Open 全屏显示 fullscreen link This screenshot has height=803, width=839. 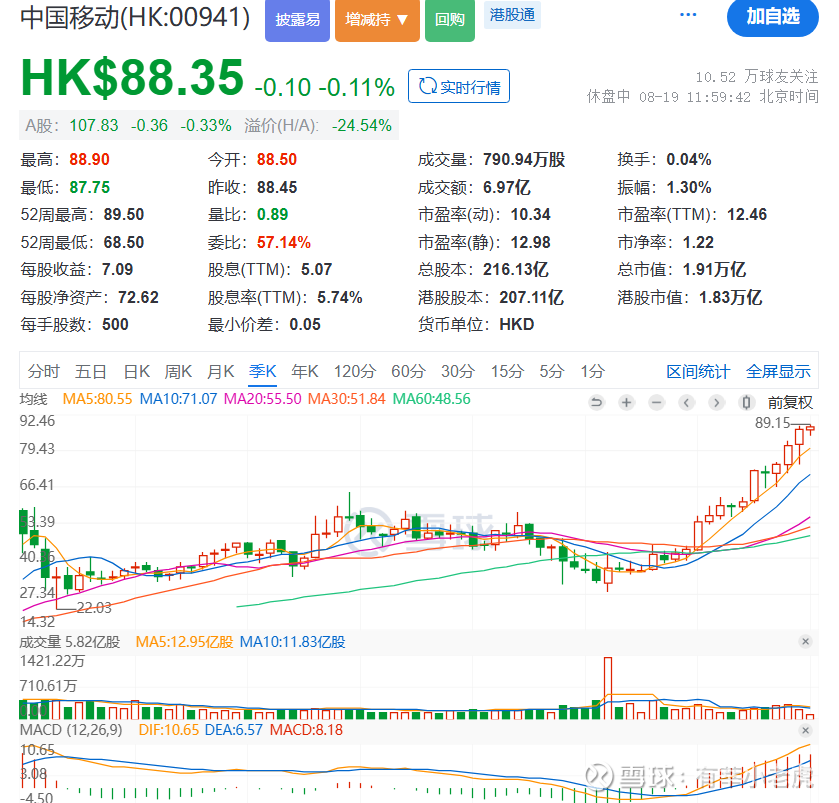(x=779, y=371)
